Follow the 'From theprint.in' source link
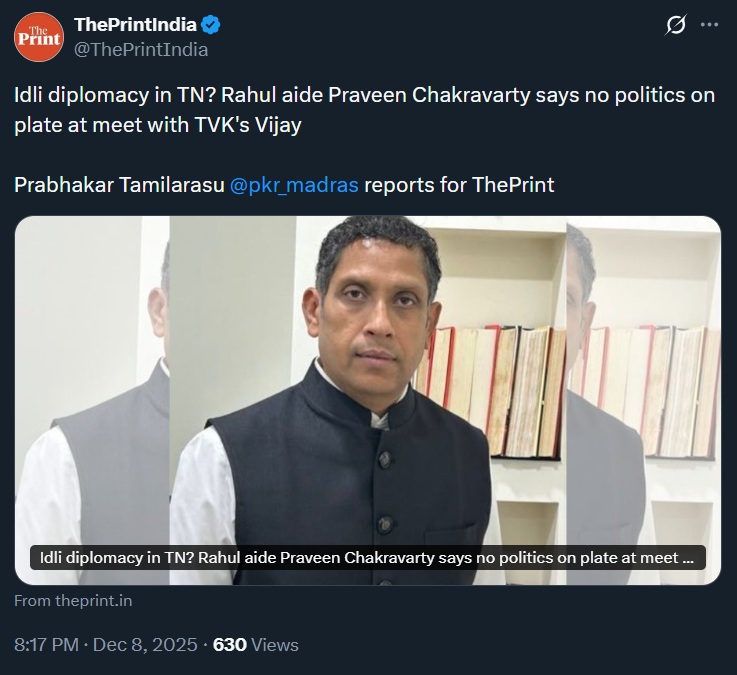 click(x=73, y=601)
